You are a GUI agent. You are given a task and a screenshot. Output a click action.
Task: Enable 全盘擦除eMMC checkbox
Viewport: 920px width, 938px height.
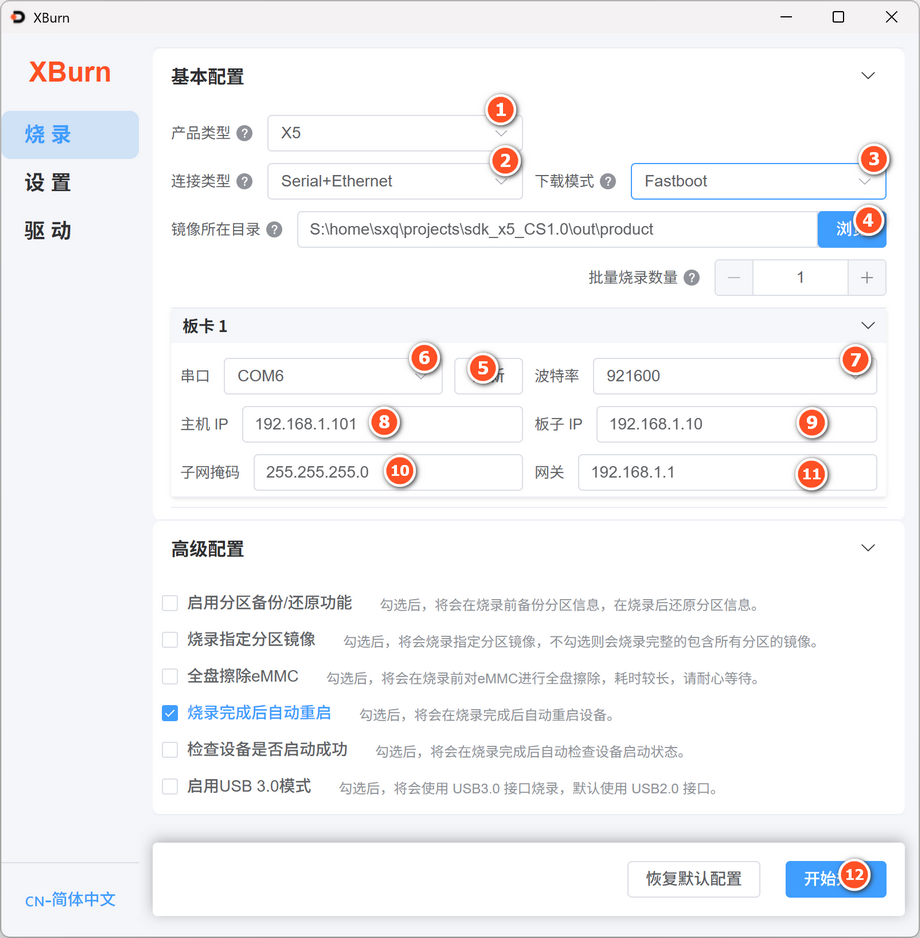[170, 677]
